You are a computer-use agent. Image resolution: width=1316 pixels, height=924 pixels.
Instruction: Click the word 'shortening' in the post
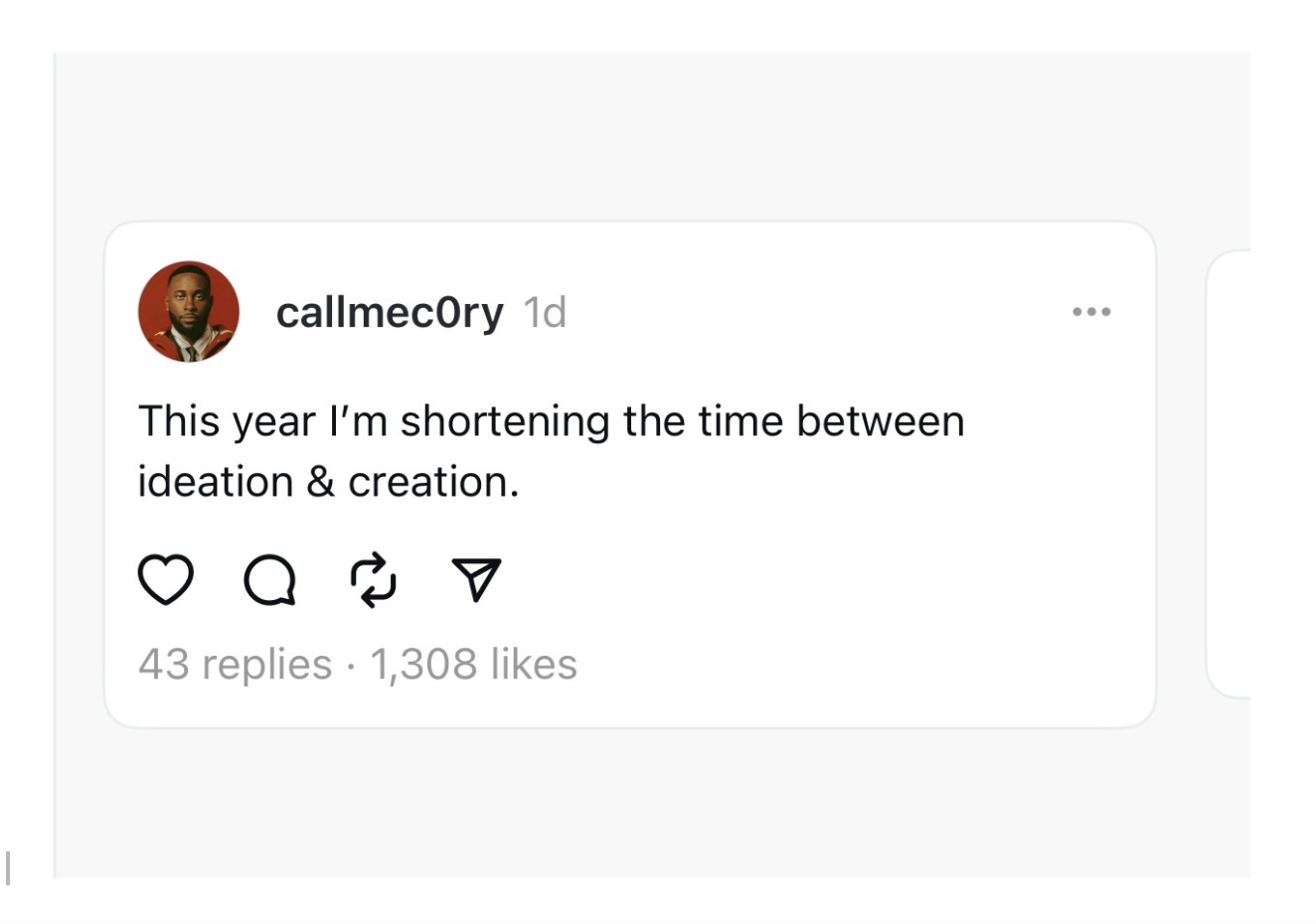point(505,421)
